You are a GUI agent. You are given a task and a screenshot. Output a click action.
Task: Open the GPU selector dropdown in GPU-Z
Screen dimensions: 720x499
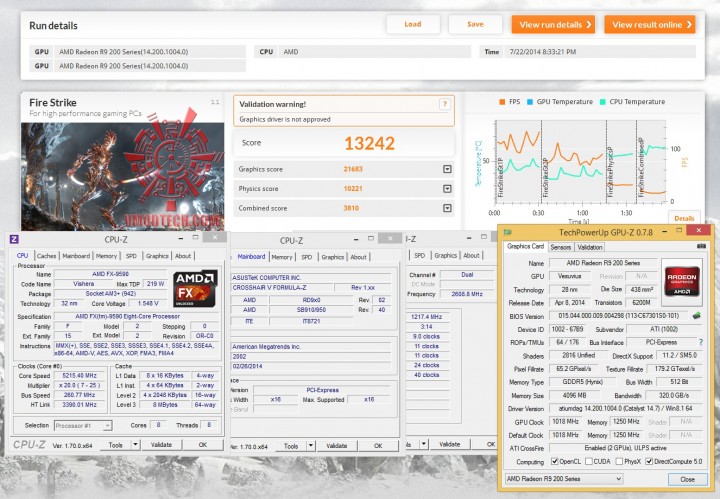pos(564,478)
